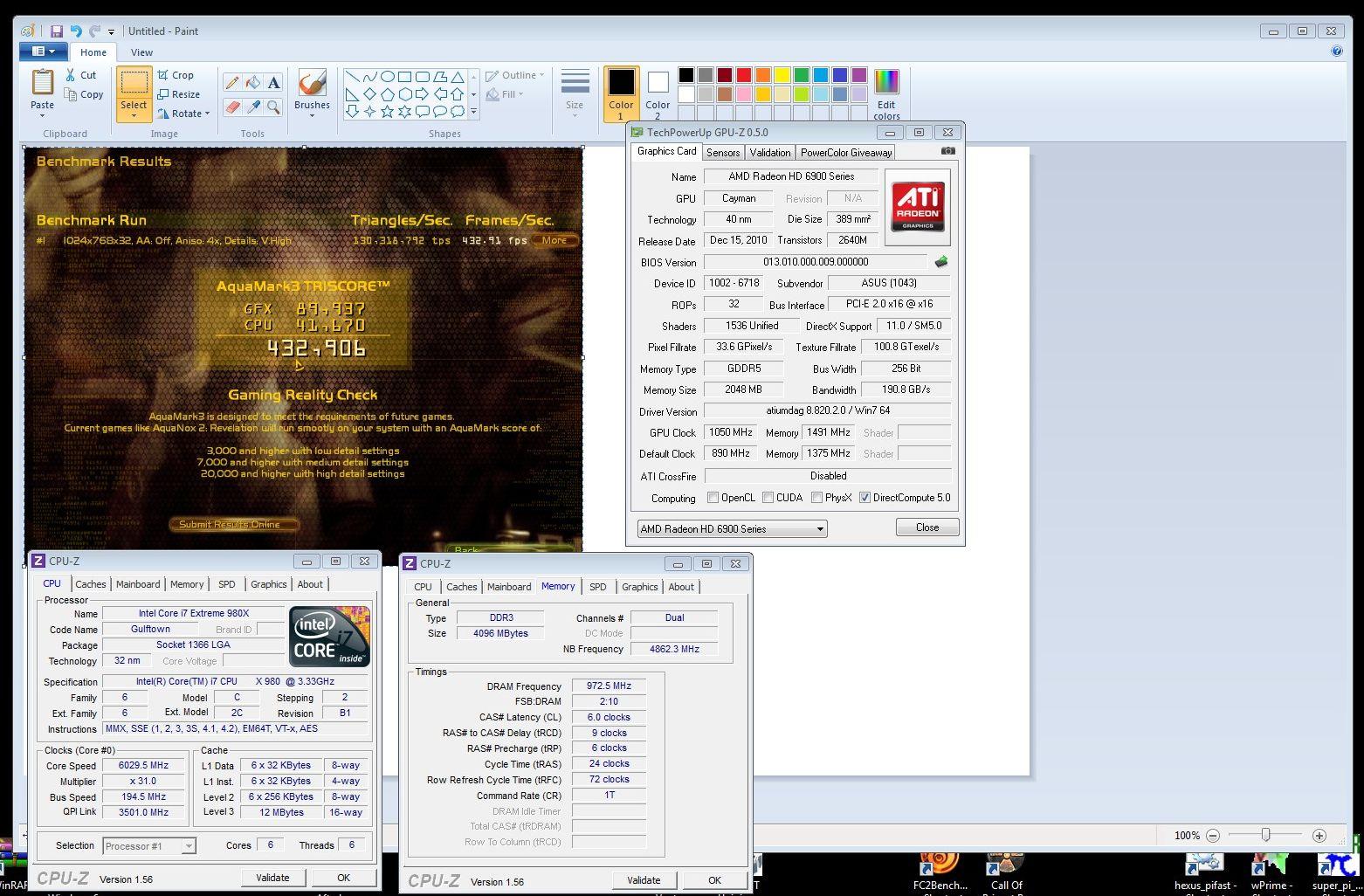Click the Crop tool in Image group
Image resolution: width=1364 pixels, height=896 pixels.
coord(176,75)
